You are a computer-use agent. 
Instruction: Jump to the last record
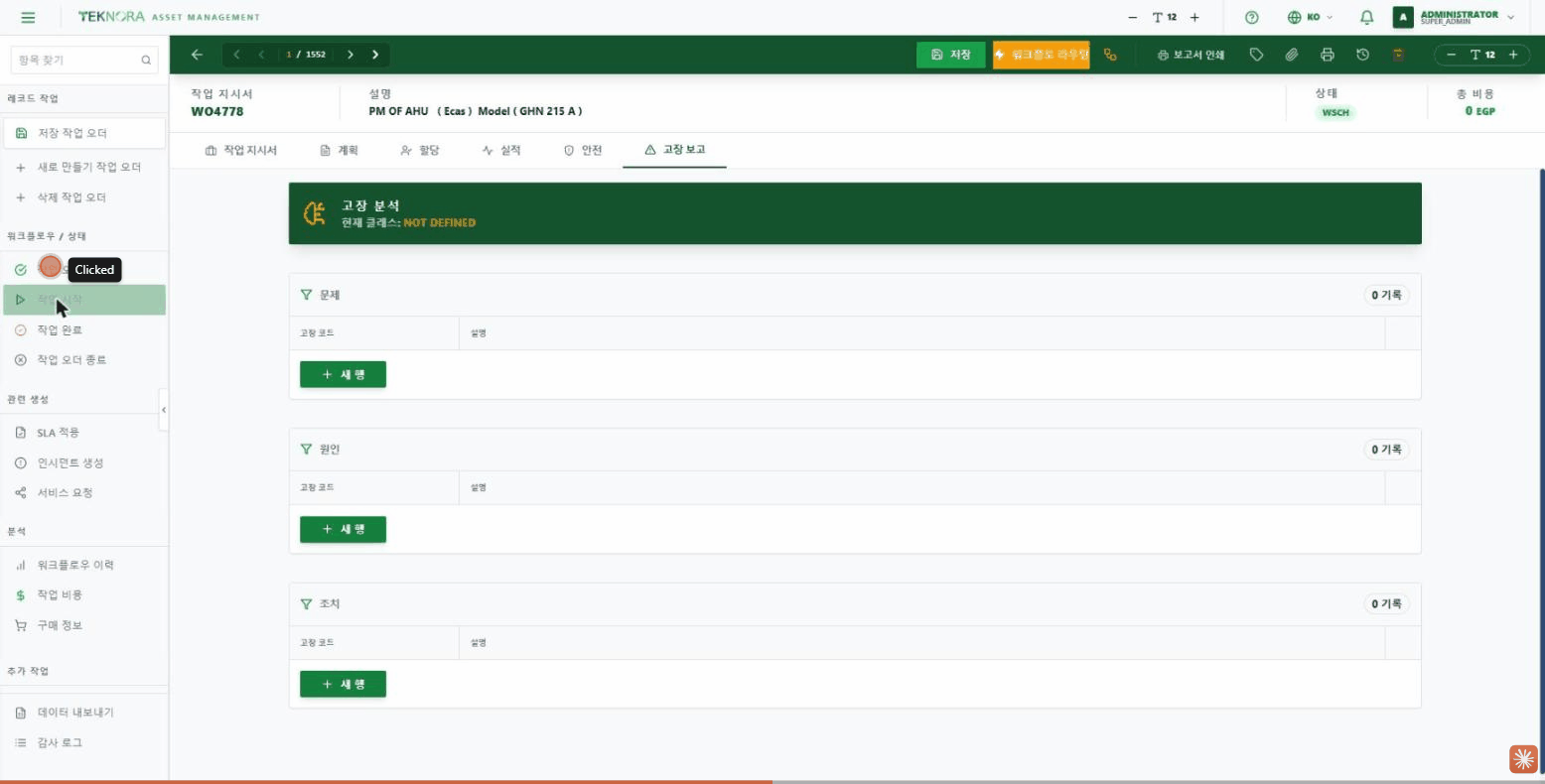pyautogui.click(x=375, y=55)
